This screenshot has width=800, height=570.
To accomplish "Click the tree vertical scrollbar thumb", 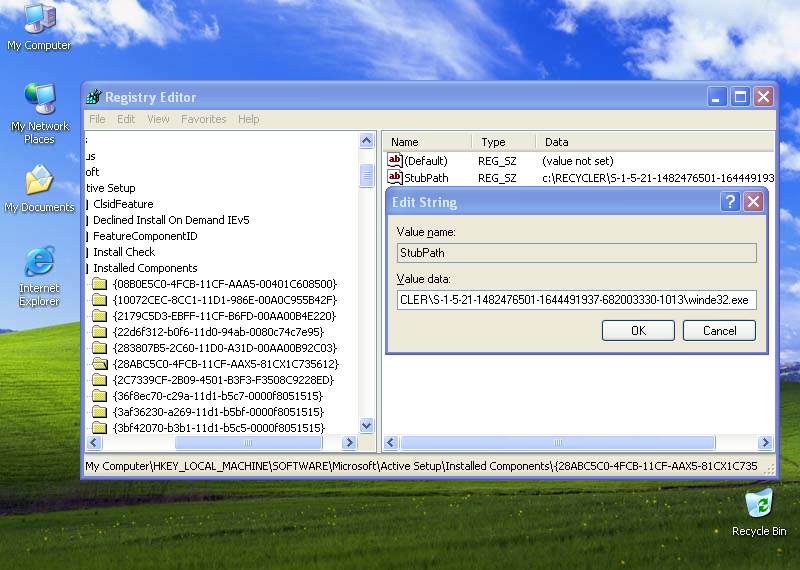I will (x=366, y=176).
